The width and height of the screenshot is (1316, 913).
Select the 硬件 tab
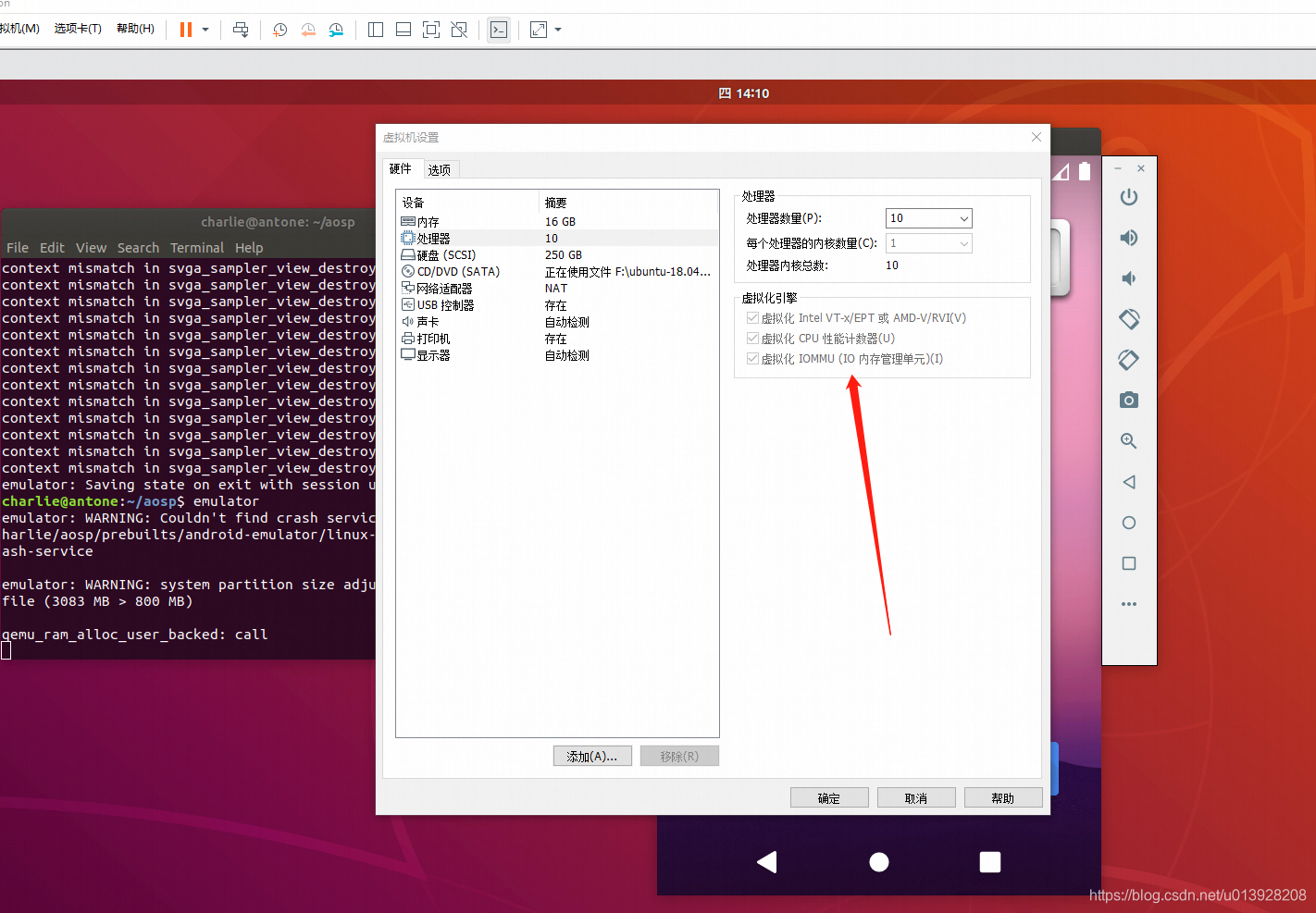click(x=401, y=168)
